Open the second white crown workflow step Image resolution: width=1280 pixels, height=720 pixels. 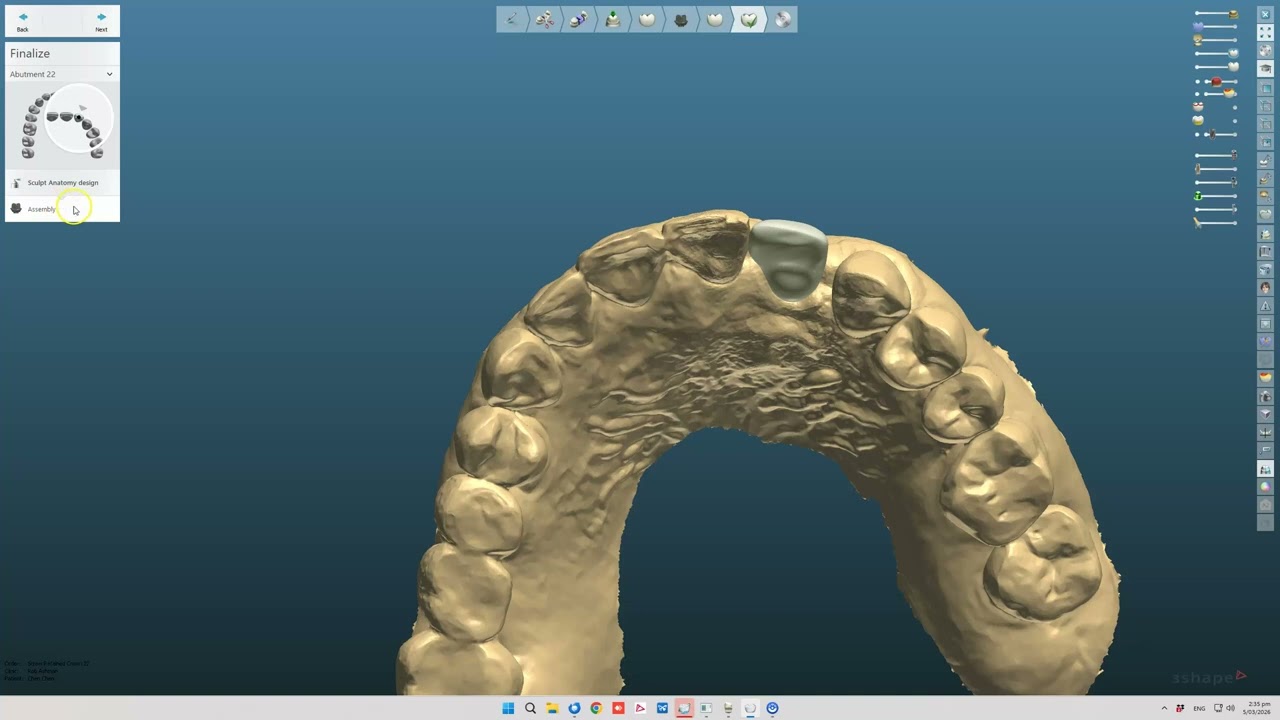point(715,19)
